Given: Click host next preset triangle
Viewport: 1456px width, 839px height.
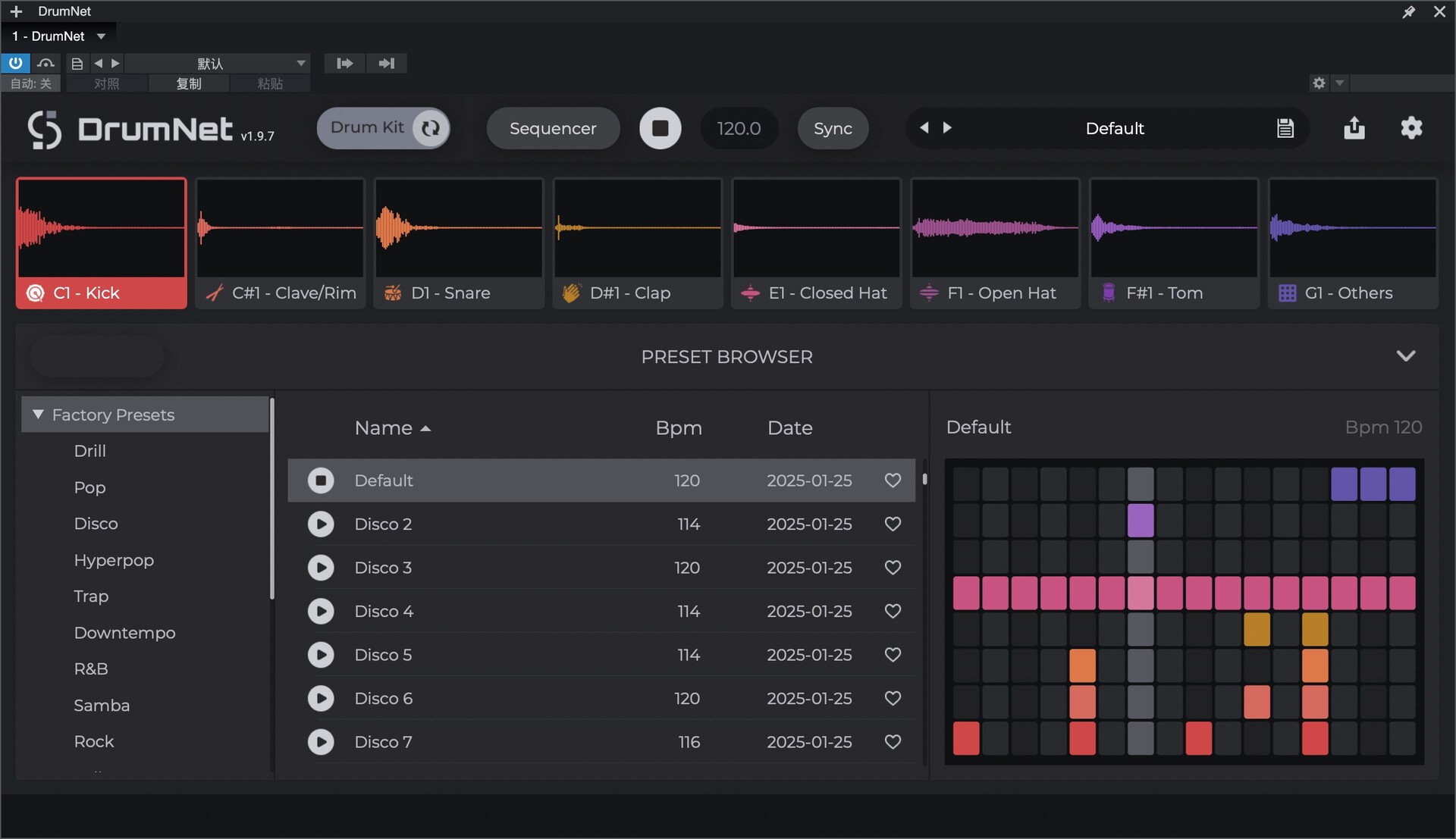Looking at the screenshot, I should coord(115,63).
